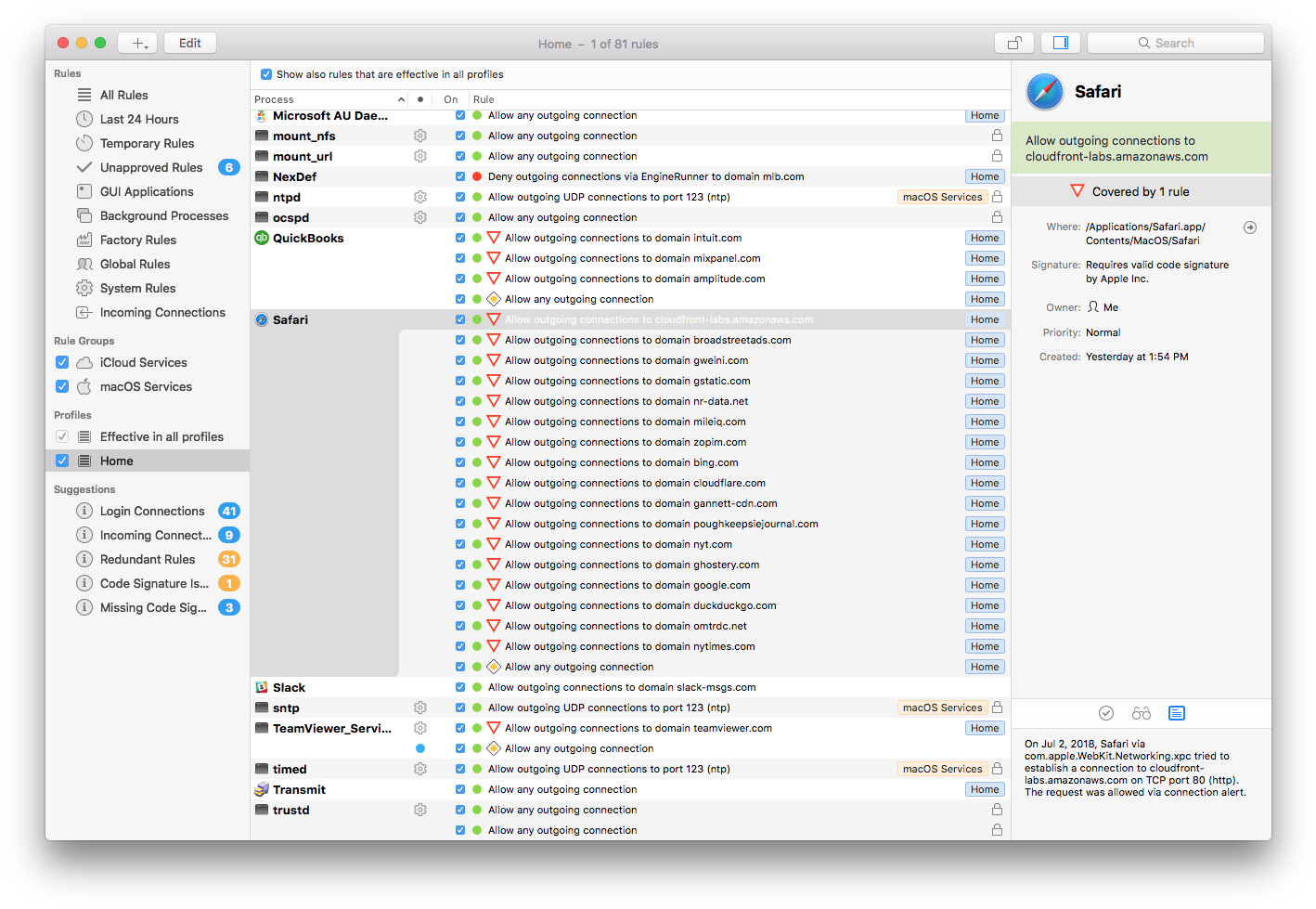Image resolution: width=1316 pixels, height=909 pixels.
Task: Select rule for domain cloudflare.com
Action: click(635, 483)
